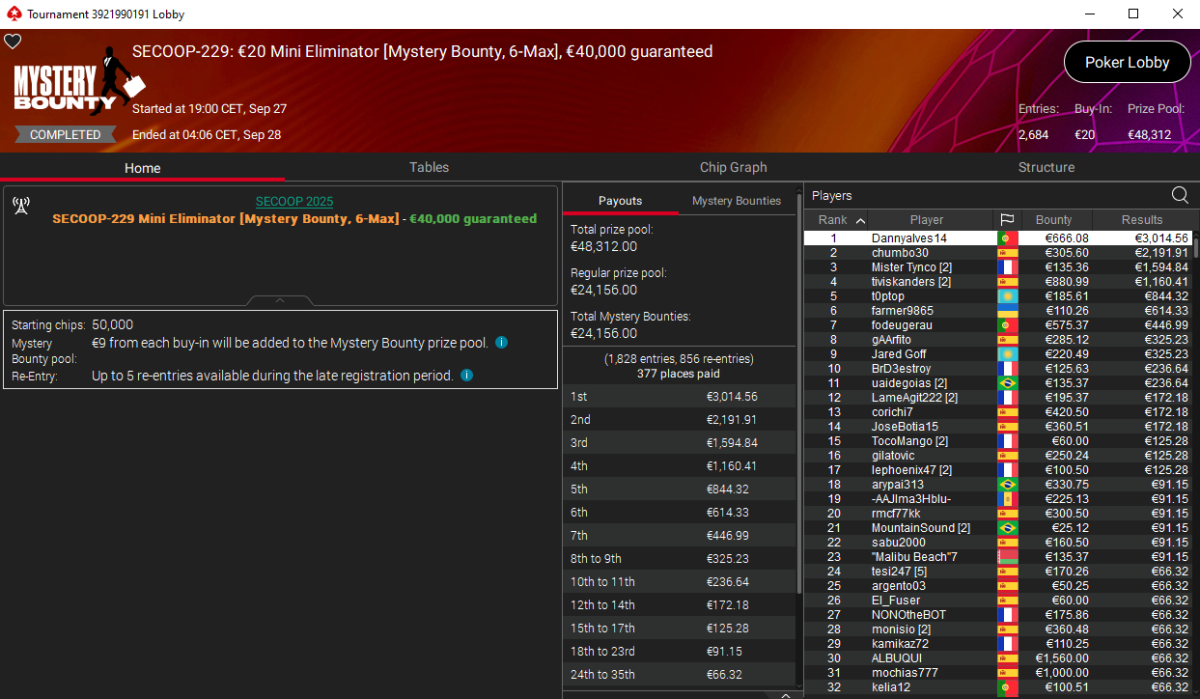Open player search magnifier icon
Viewport: 1200px width, 699px height.
tap(1180, 195)
